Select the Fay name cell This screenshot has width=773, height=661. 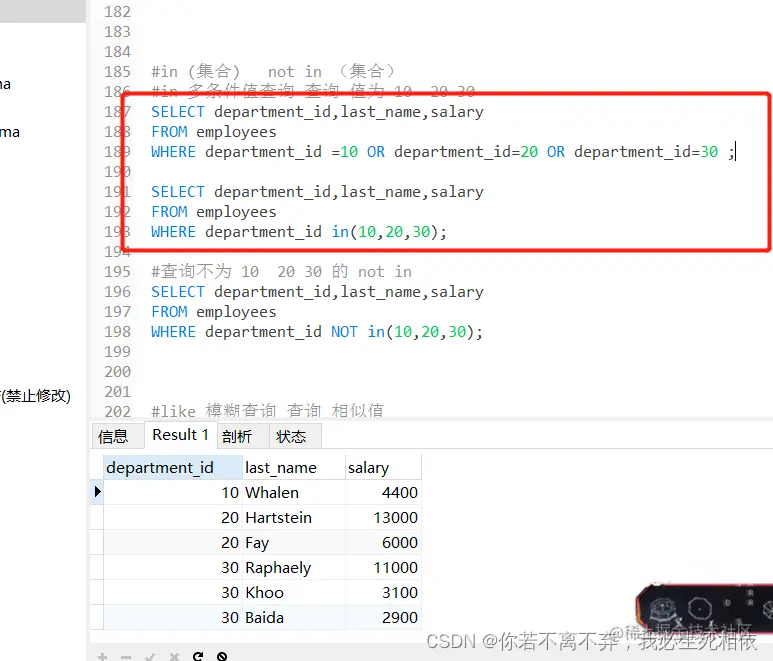pyautogui.click(x=294, y=543)
